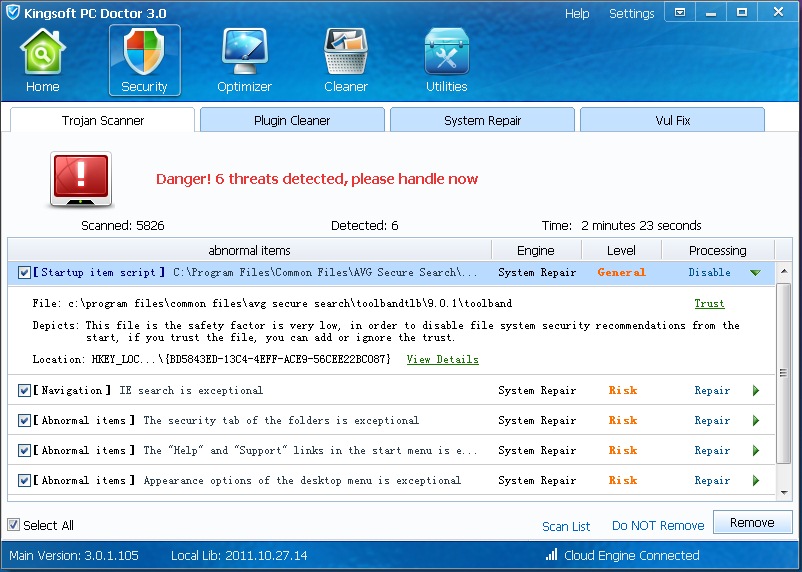Click the Processing column header

pyautogui.click(x=718, y=250)
